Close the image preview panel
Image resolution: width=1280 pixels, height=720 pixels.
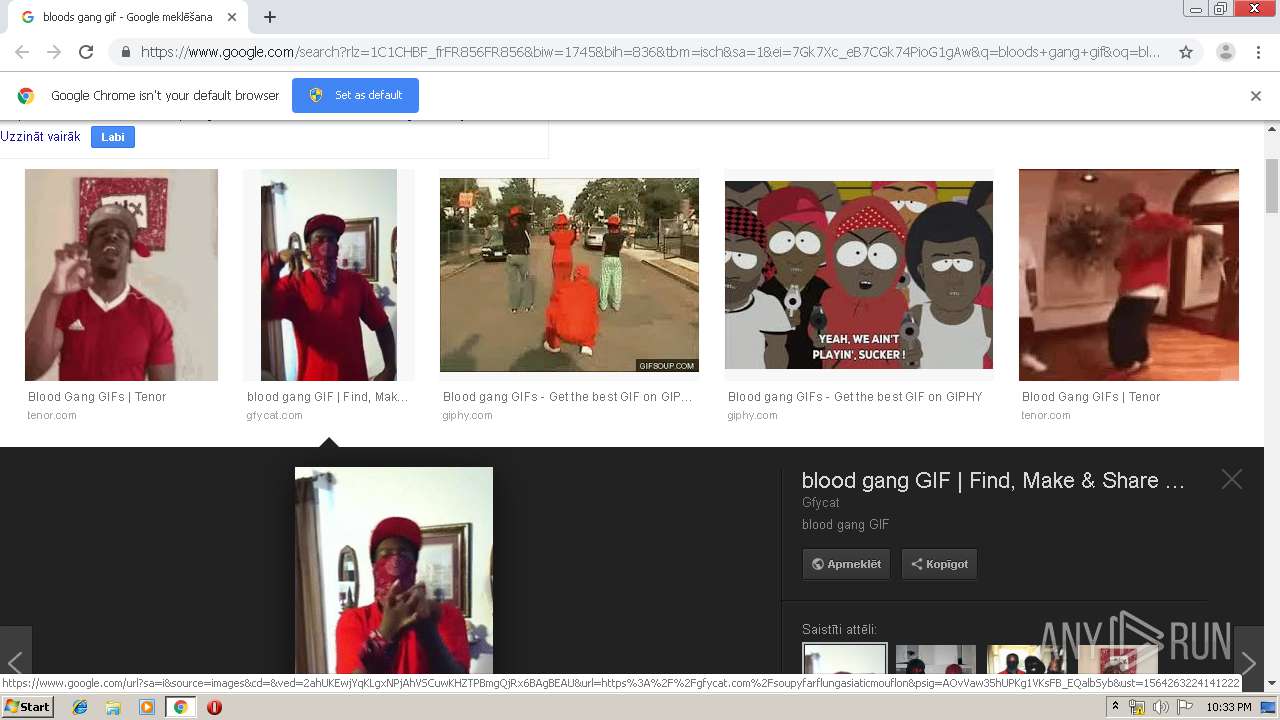click(1232, 480)
